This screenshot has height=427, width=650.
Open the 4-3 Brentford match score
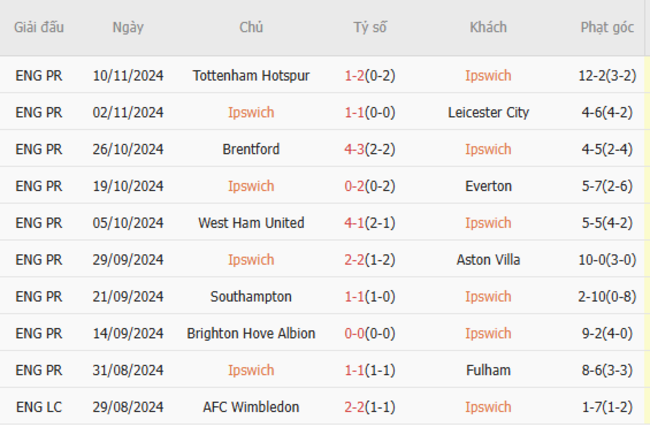point(354,149)
